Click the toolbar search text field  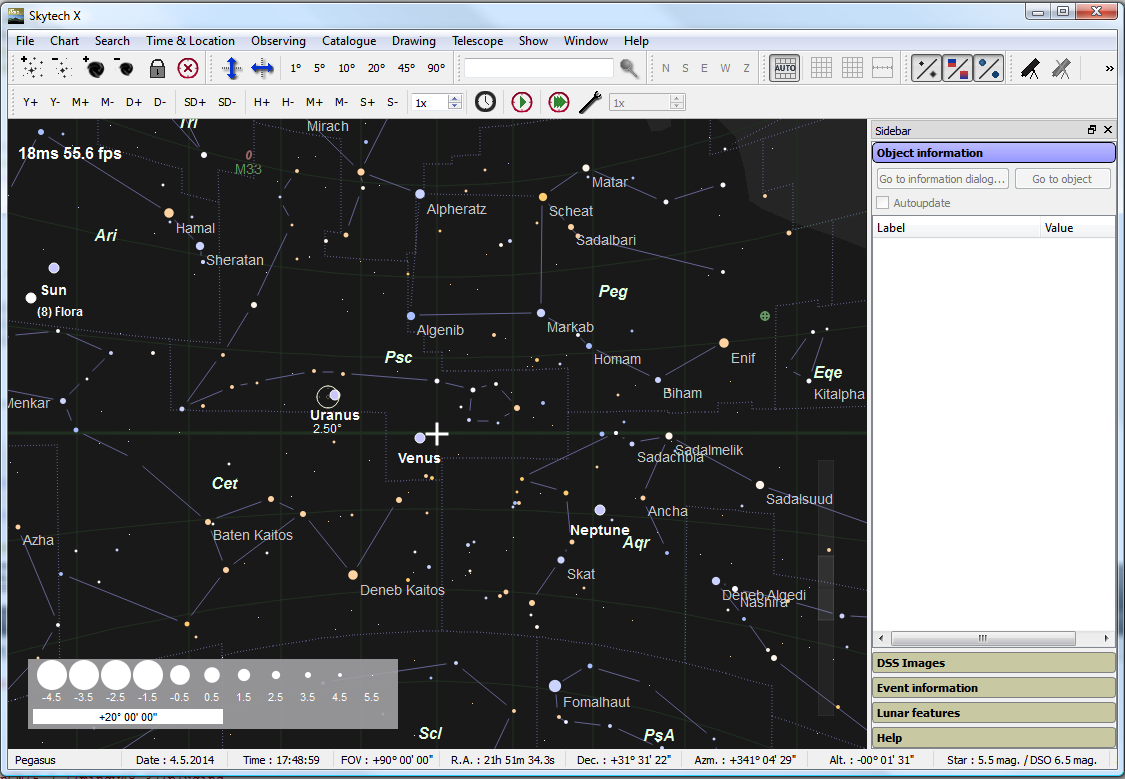click(x=539, y=68)
